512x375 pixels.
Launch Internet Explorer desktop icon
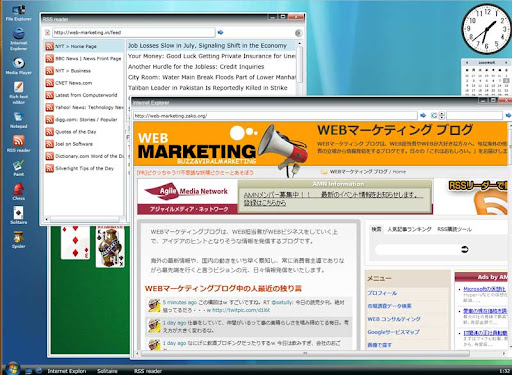tap(18, 39)
